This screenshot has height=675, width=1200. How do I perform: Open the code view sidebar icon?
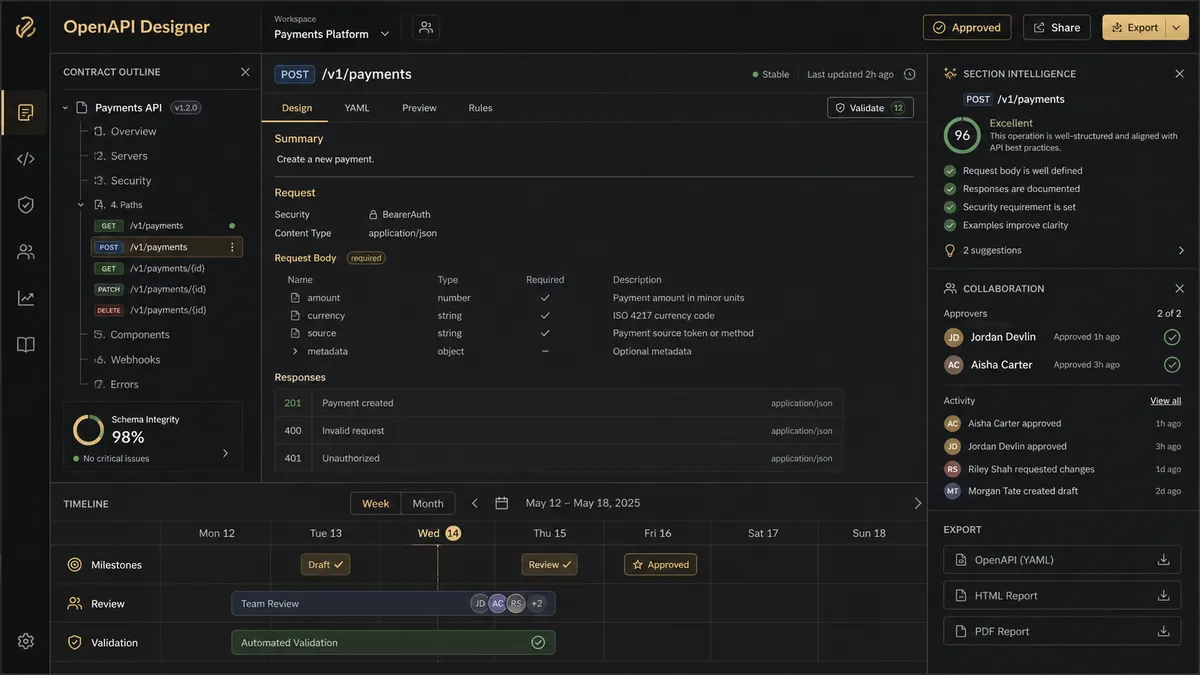coord(26,158)
